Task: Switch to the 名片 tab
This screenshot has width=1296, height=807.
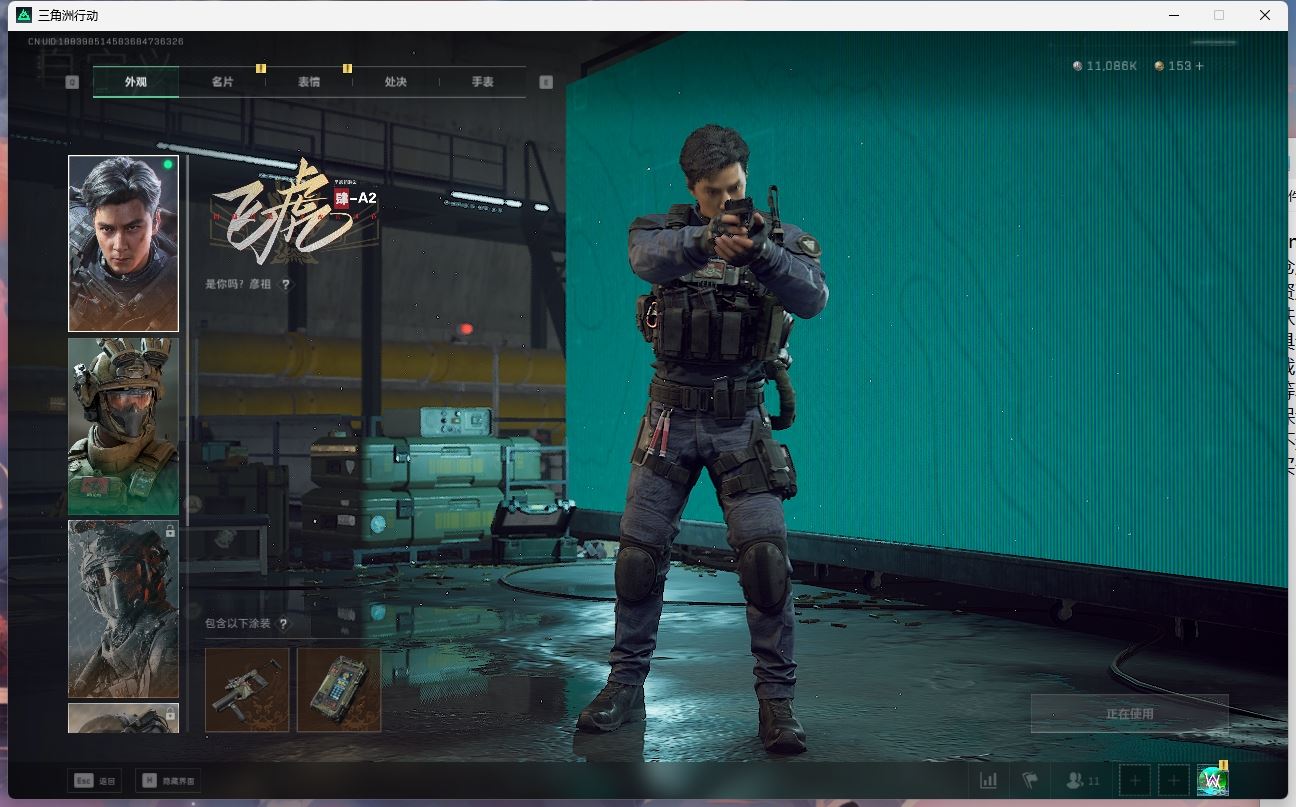Action: coord(222,82)
